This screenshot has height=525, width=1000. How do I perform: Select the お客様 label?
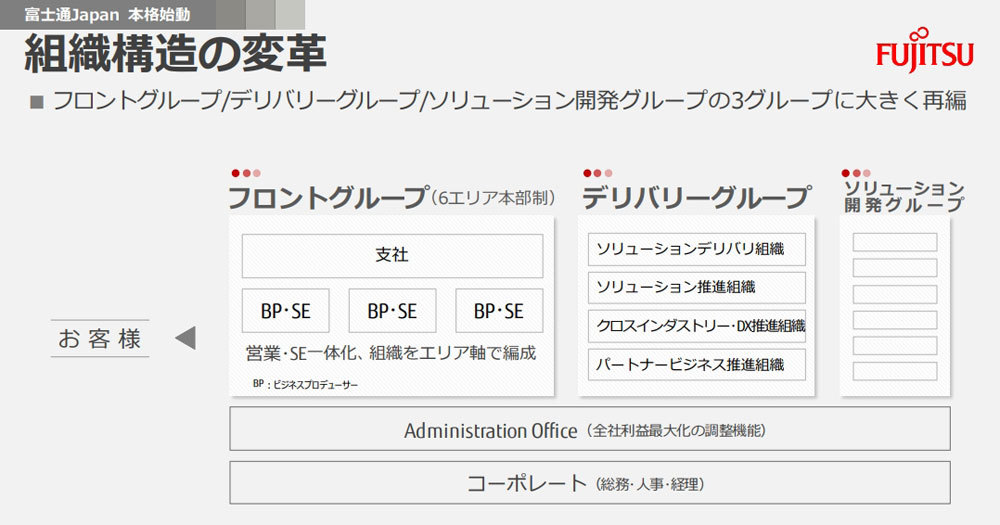pos(99,338)
